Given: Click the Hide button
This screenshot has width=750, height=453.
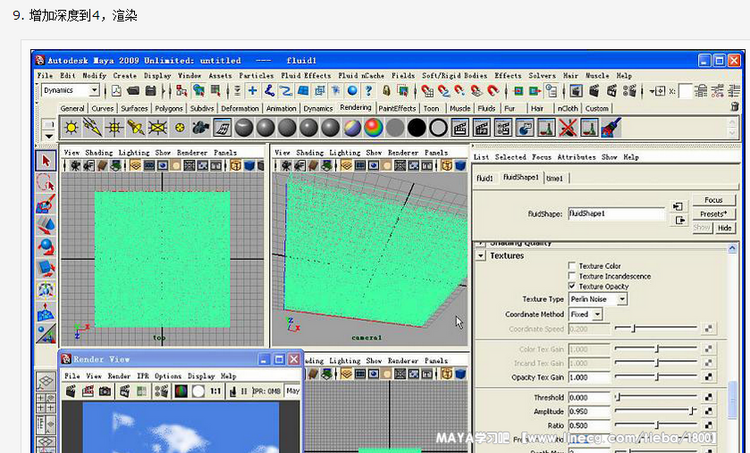Looking at the screenshot, I should click(725, 228).
